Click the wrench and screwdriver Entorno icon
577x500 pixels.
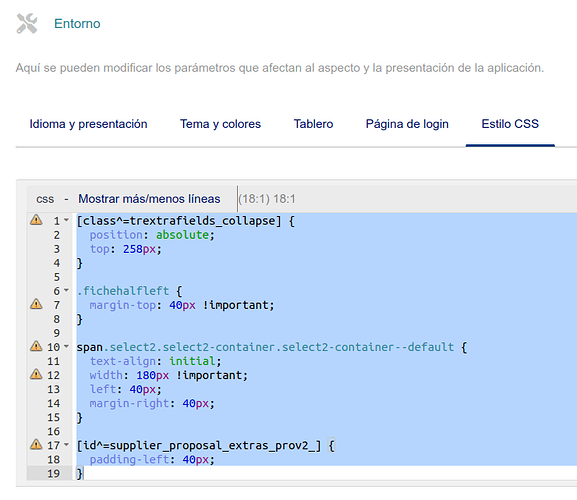point(27,24)
